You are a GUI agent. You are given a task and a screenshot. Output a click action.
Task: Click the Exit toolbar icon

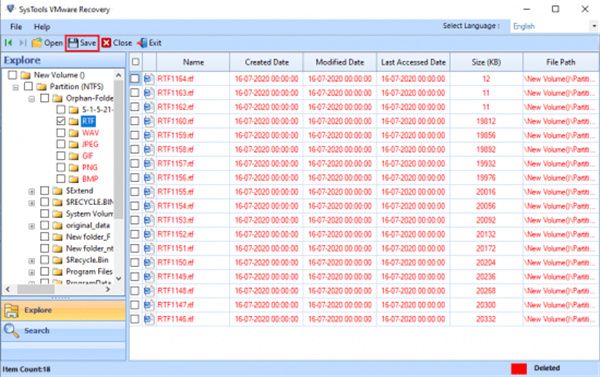(142, 43)
